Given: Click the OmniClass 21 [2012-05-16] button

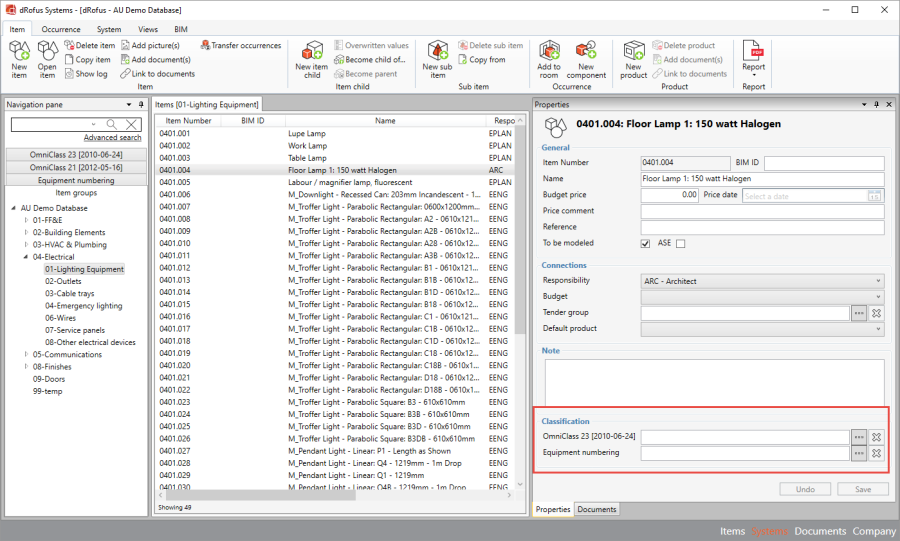Looking at the screenshot, I should [76, 167].
